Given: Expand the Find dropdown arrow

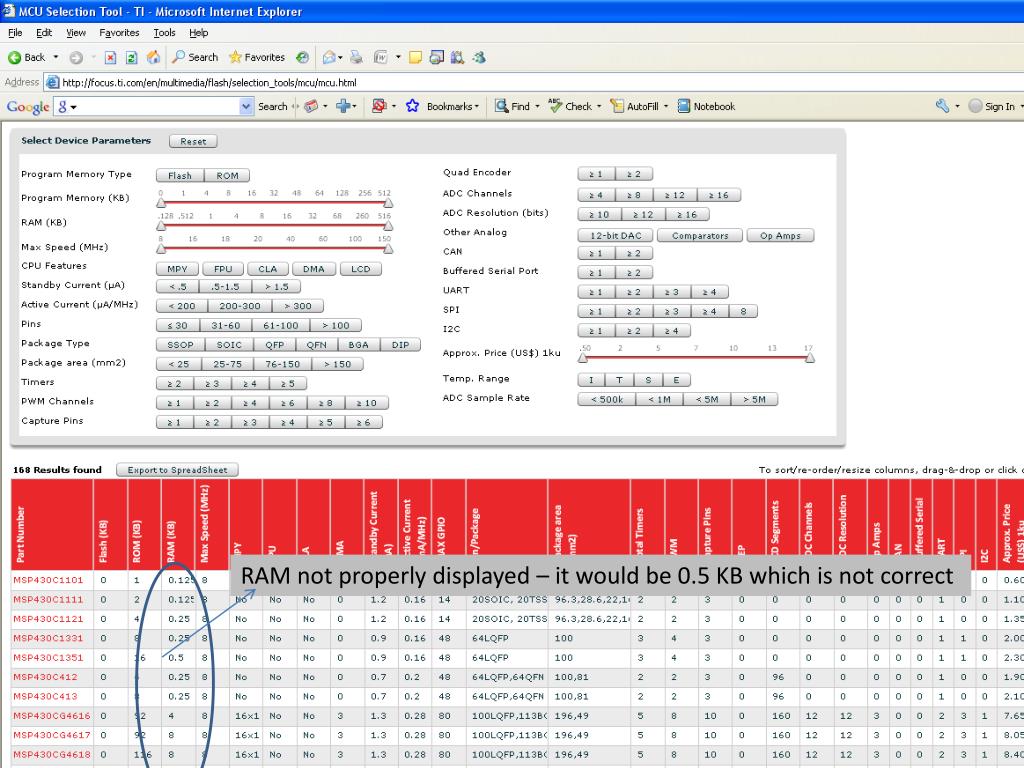Looking at the screenshot, I should [537, 106].
